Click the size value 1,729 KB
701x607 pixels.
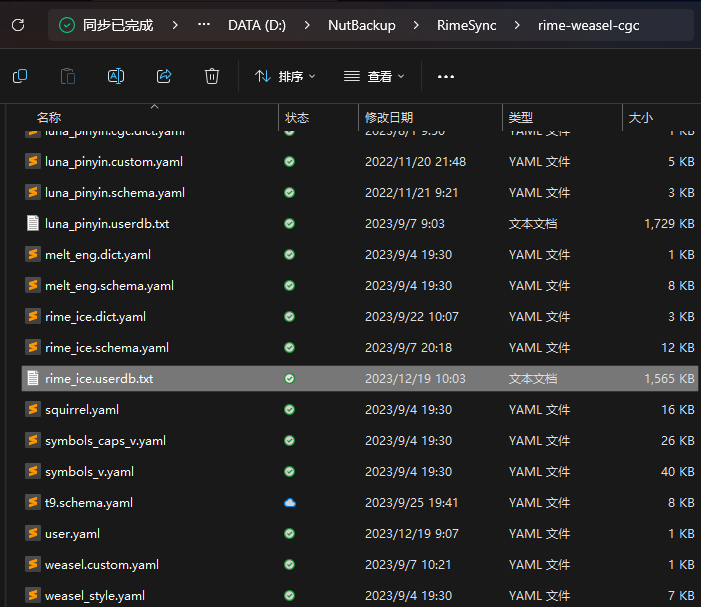tap(669, 223)
